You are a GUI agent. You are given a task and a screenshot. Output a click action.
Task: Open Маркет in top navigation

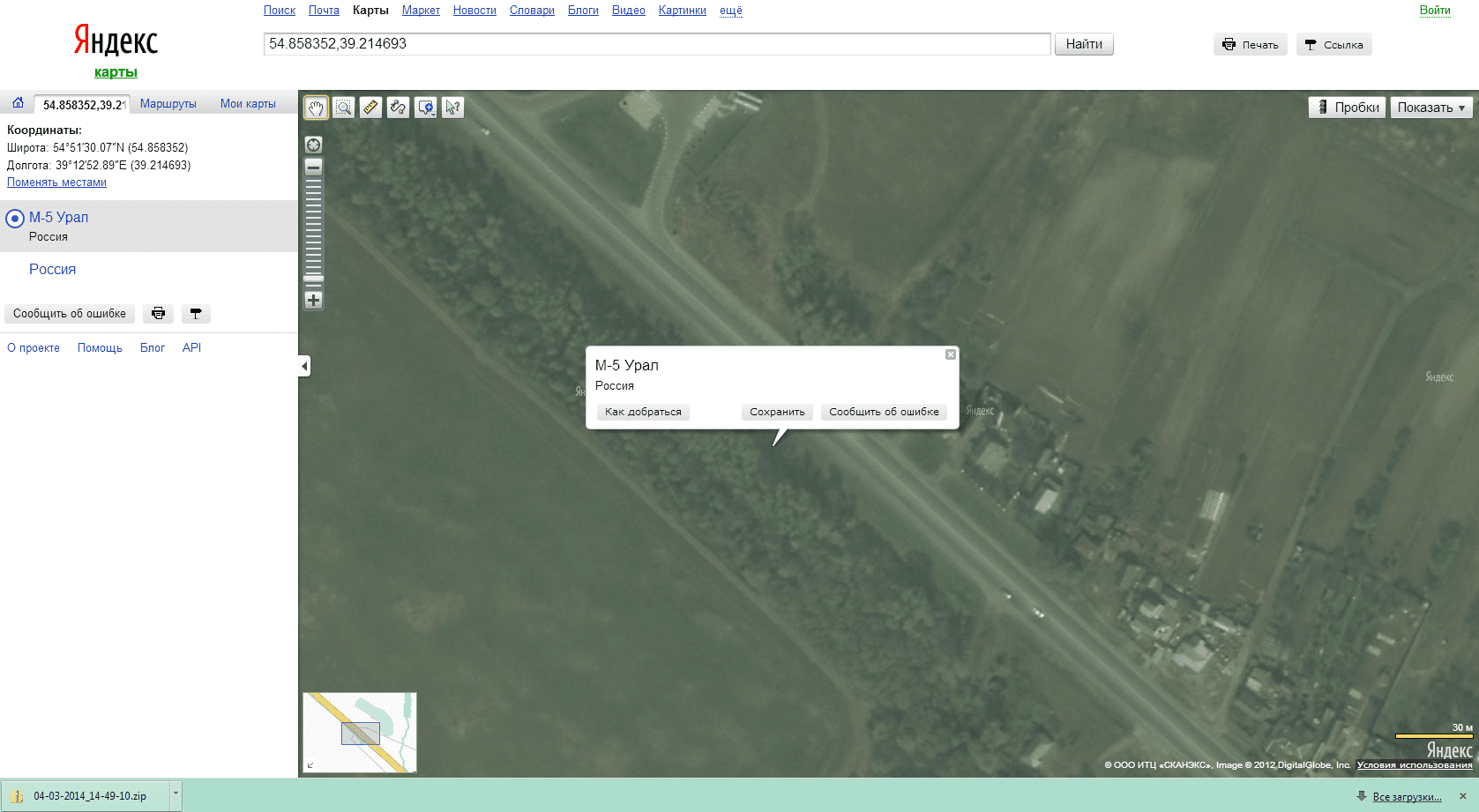[421, 11]
